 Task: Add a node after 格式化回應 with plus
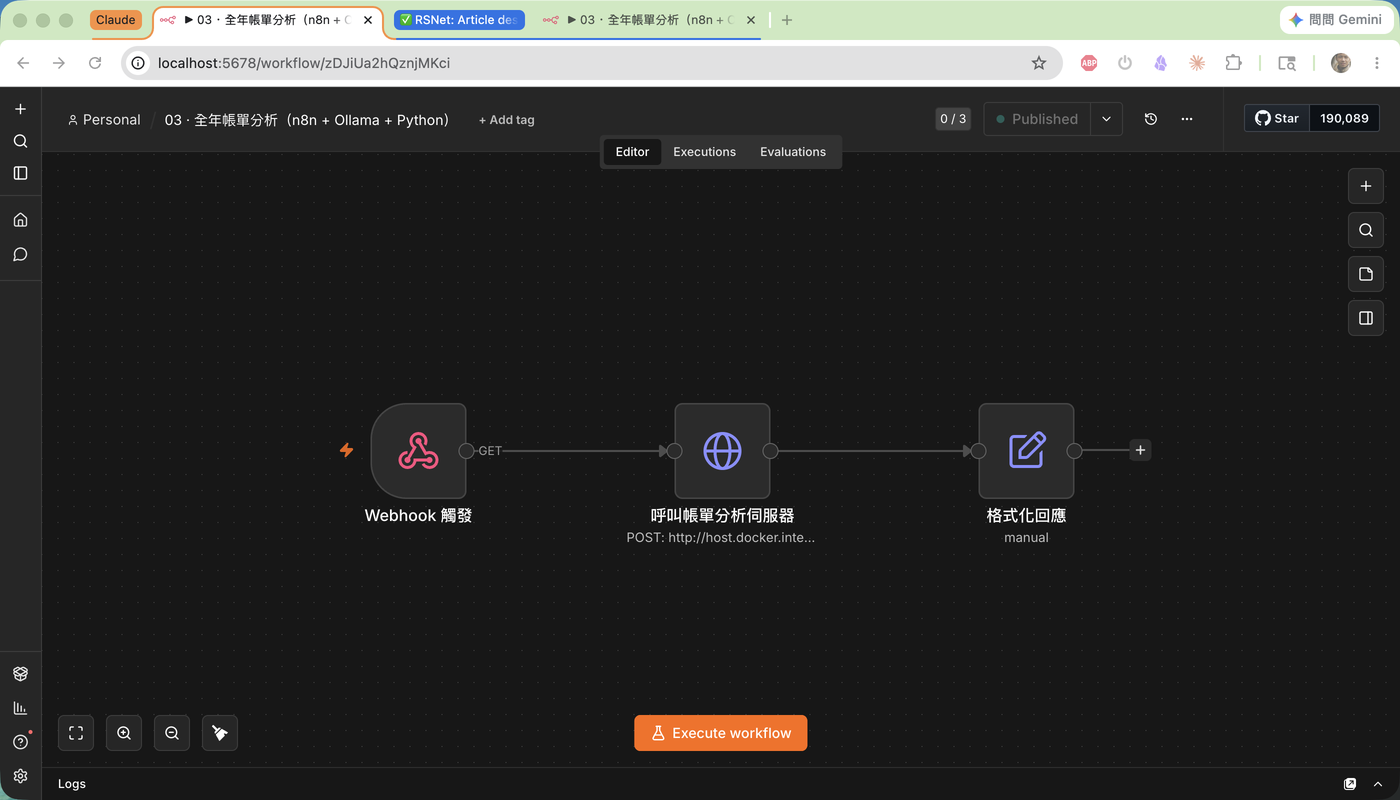(1140, 450)
